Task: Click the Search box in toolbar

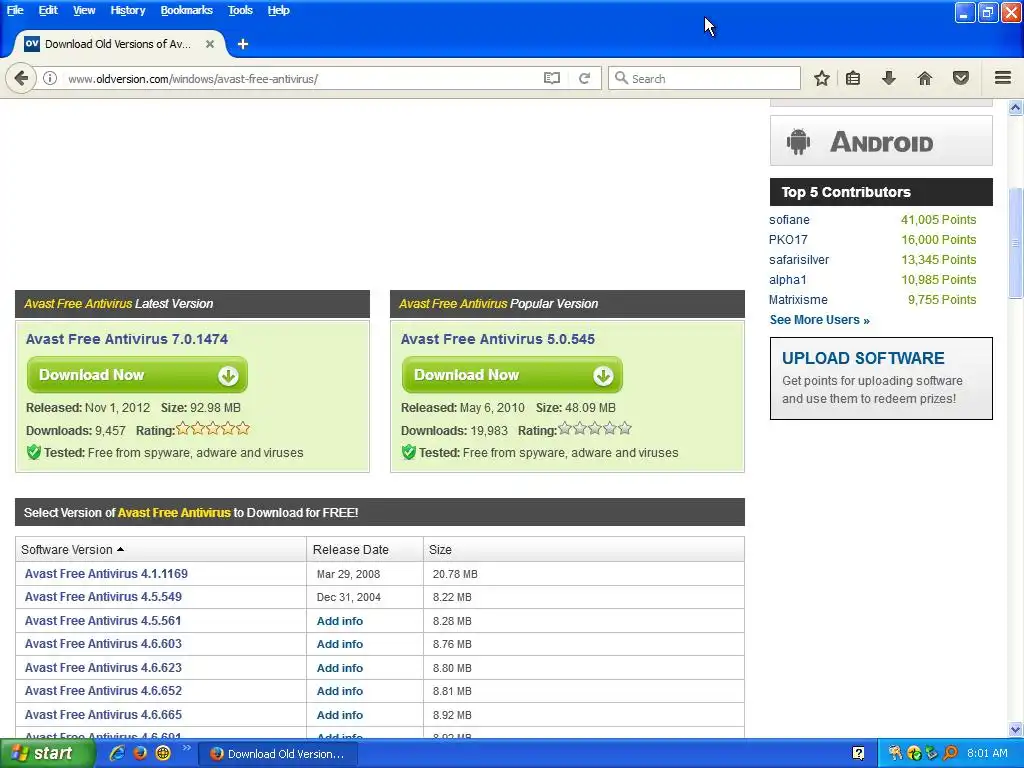Action: pos(704,78)
